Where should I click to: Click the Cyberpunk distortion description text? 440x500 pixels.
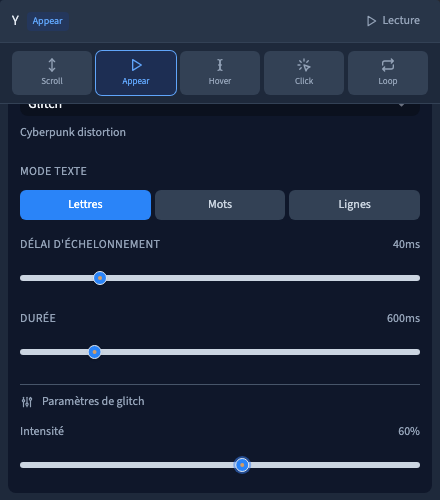click(x=73, y=132)
